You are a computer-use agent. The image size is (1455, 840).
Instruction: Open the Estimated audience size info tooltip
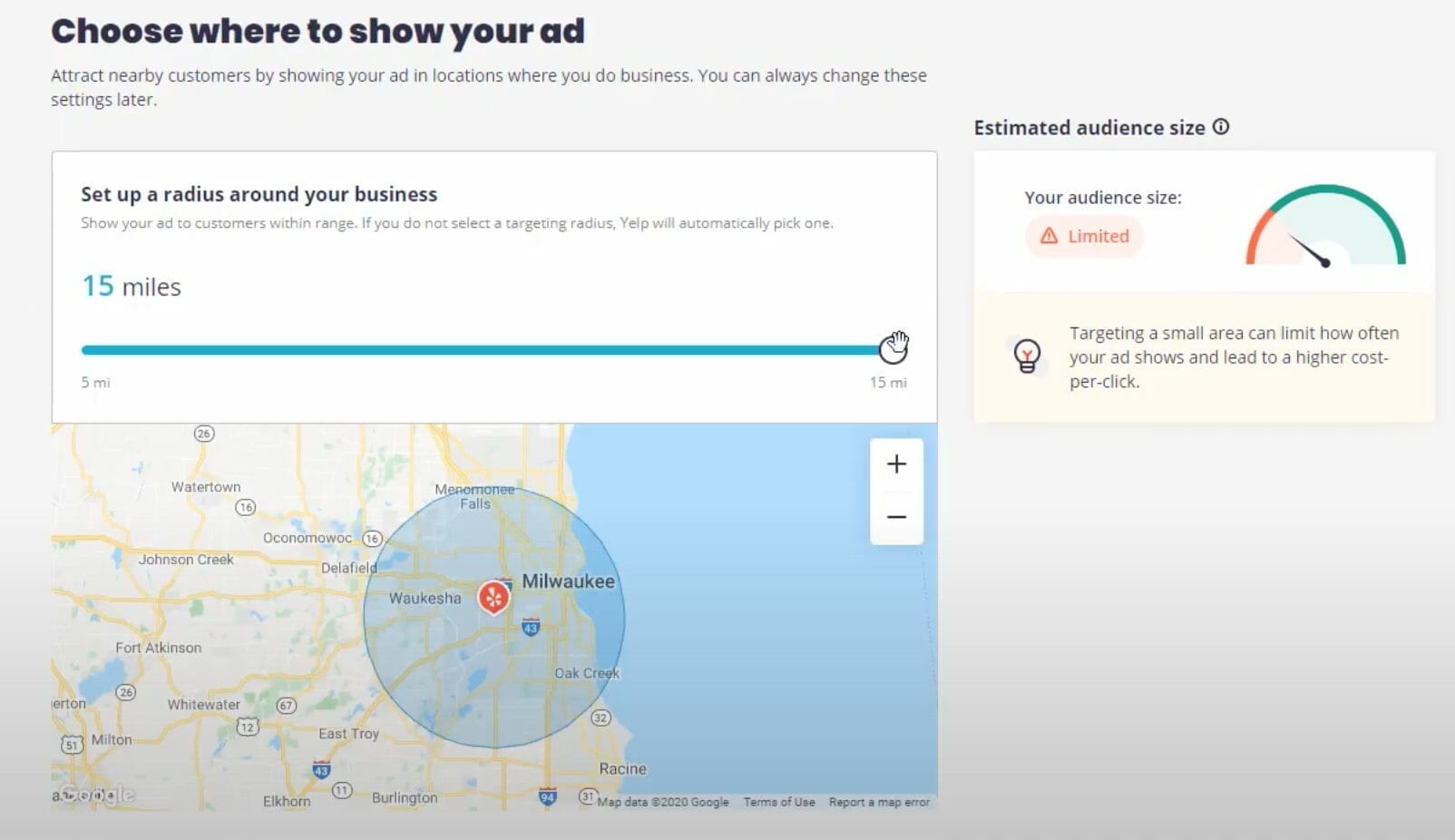pyautogui.click(x=1222, y=127)
